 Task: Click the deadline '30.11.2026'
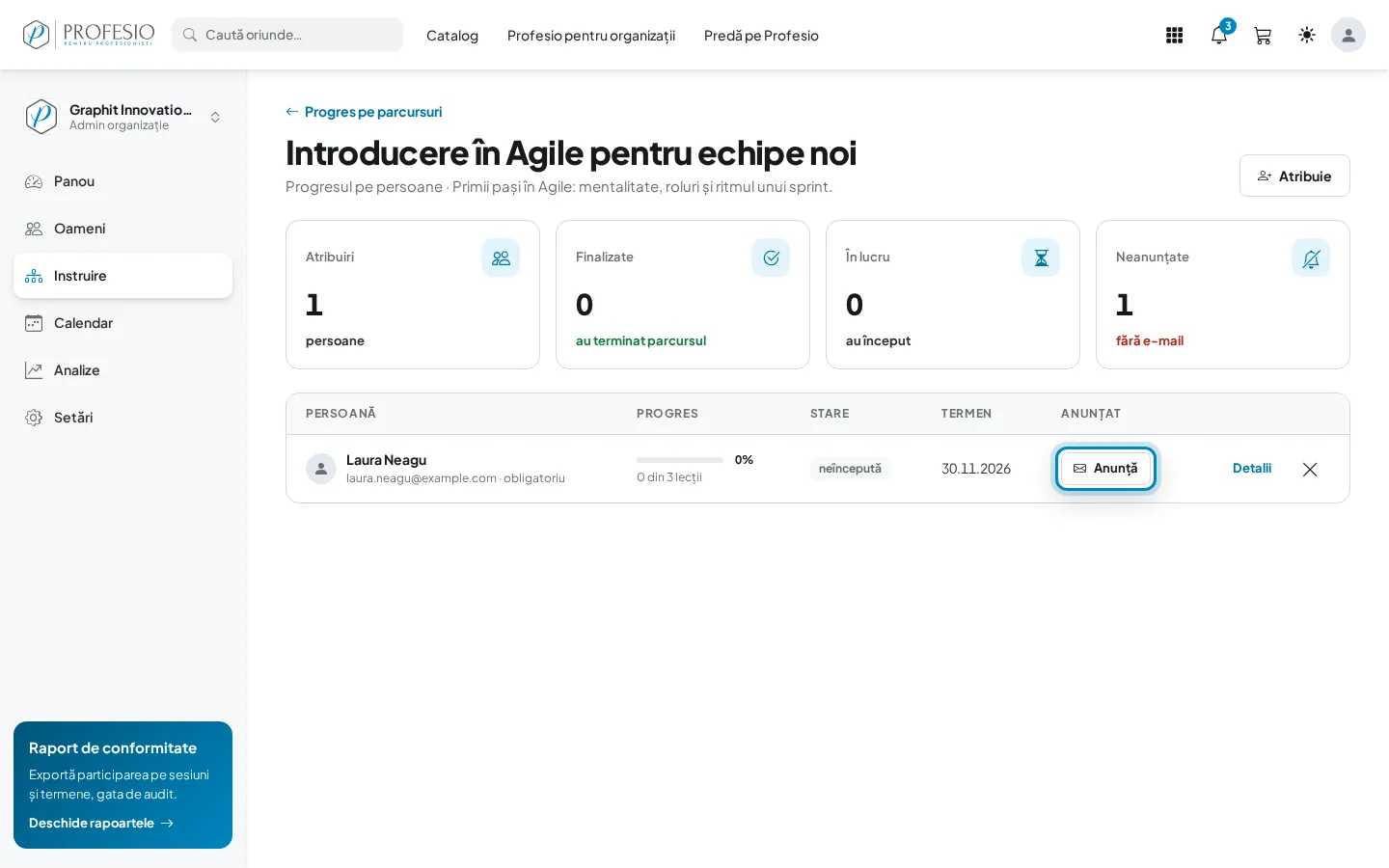coord(976,469)
